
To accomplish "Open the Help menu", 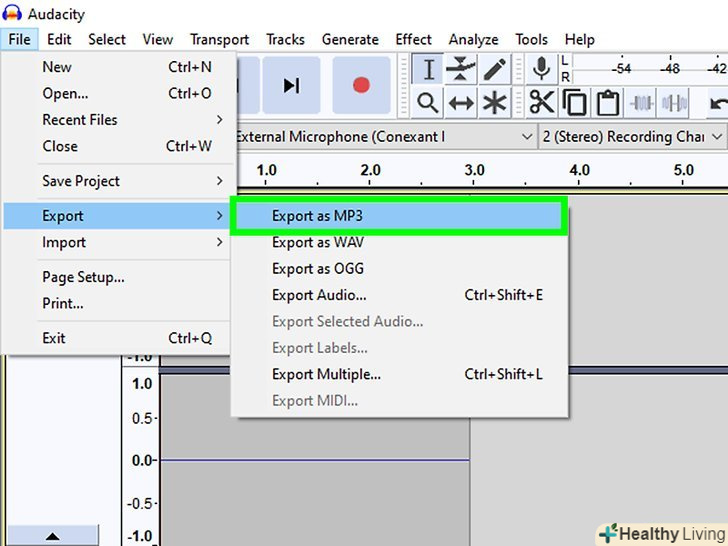I will 579,39.
